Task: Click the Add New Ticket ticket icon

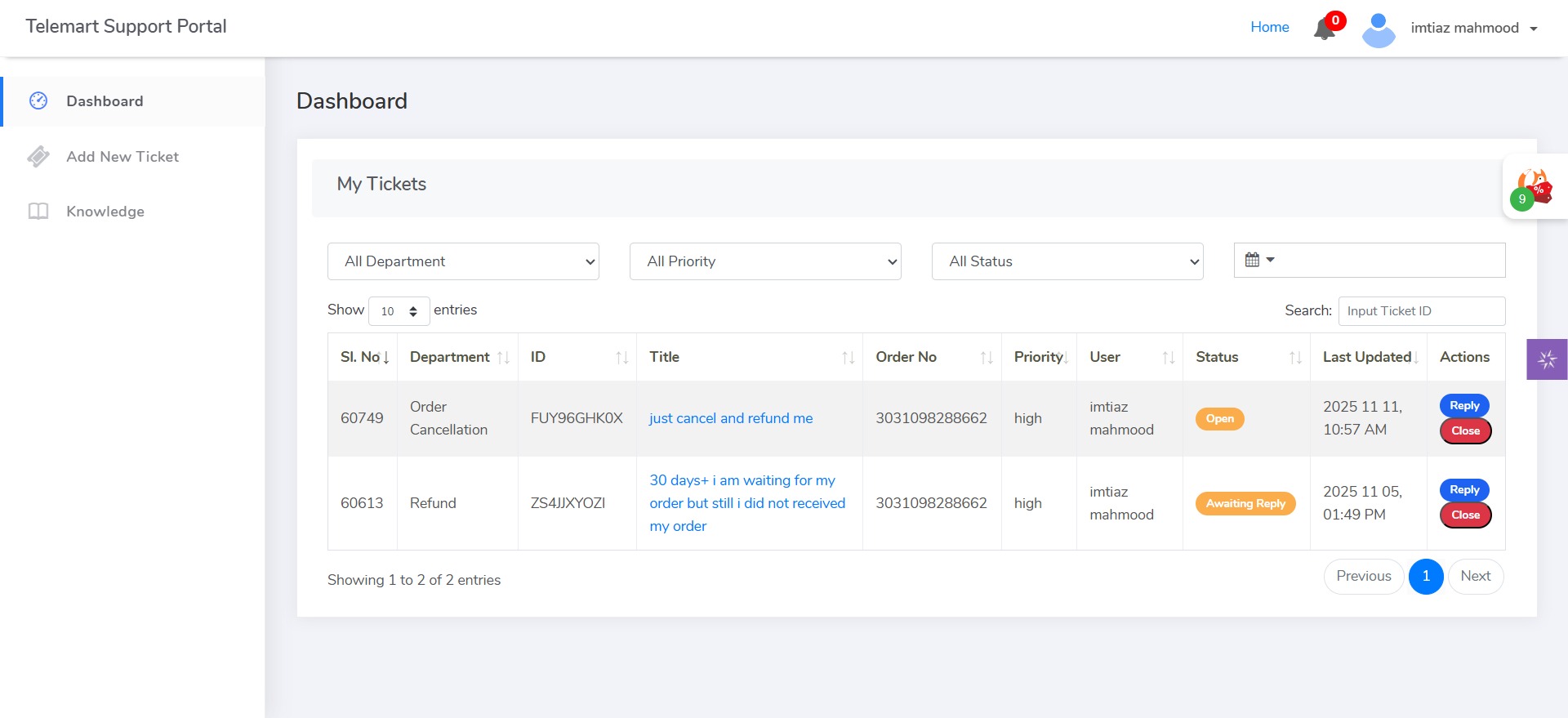Action: point(38,156)
